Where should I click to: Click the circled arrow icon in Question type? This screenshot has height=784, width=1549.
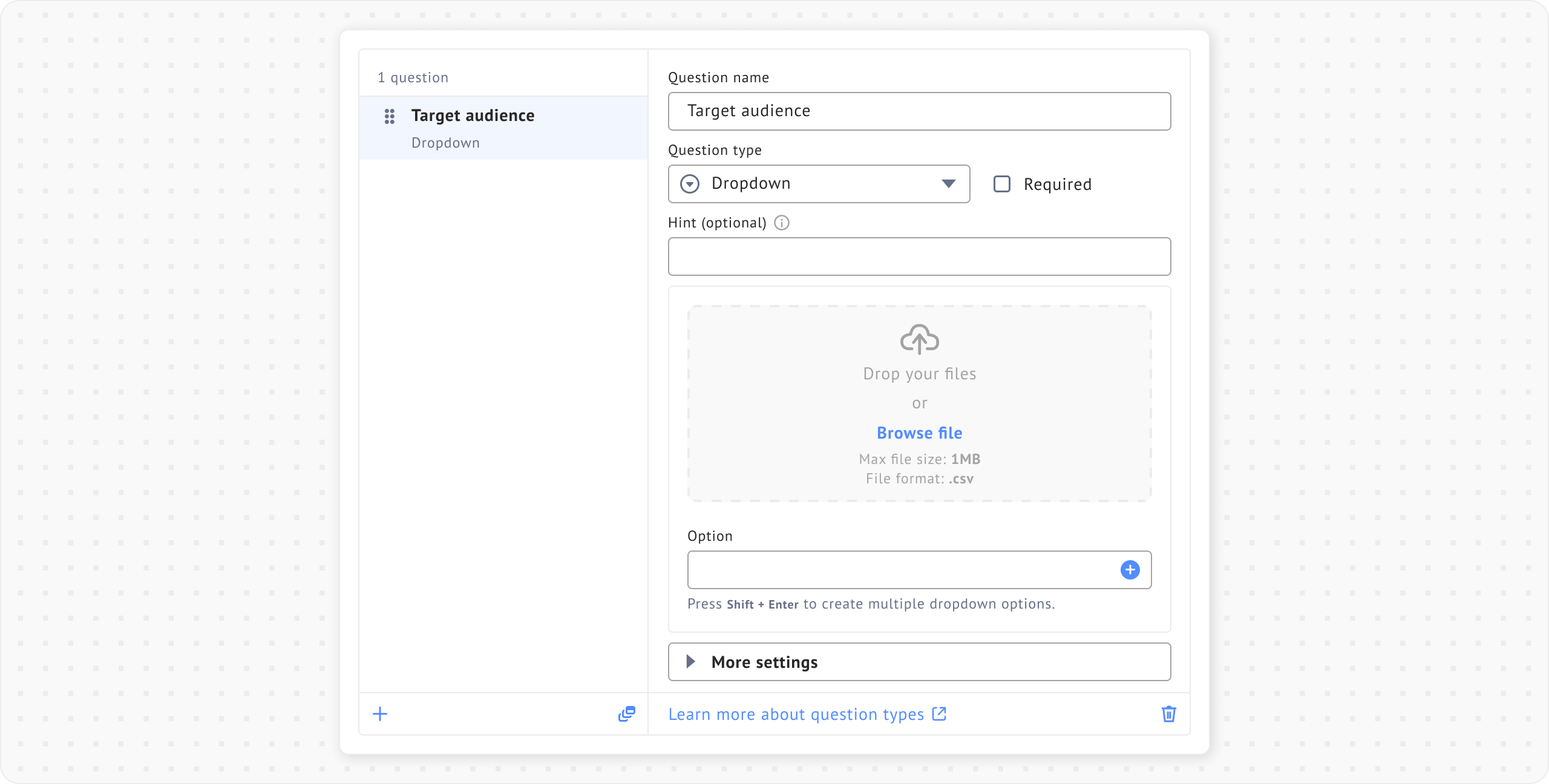pyautogui.click(x=690, y=184)
